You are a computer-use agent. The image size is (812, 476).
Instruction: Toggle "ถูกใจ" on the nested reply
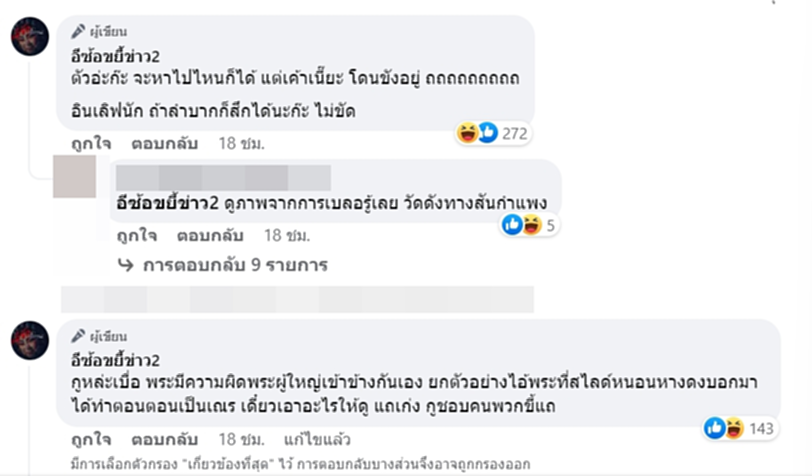point(136,238)
